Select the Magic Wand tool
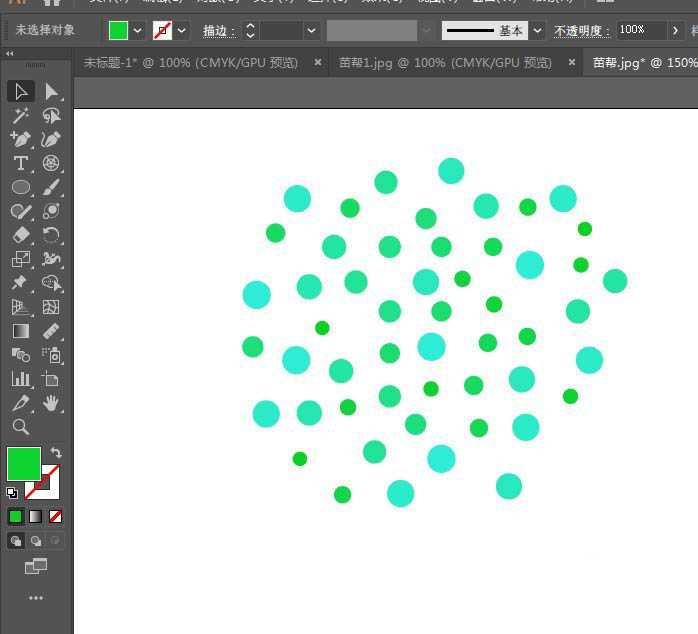This screenshot has height=634, width=698. [20, 116]
